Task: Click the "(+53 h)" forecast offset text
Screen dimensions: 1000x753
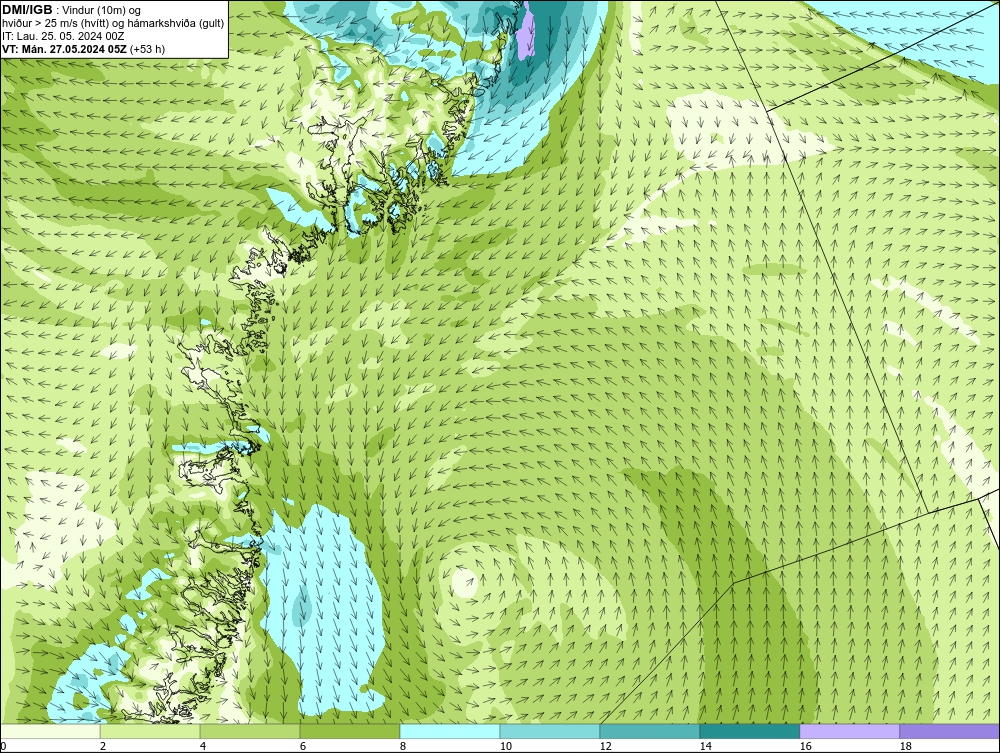Action: point(147,48)
